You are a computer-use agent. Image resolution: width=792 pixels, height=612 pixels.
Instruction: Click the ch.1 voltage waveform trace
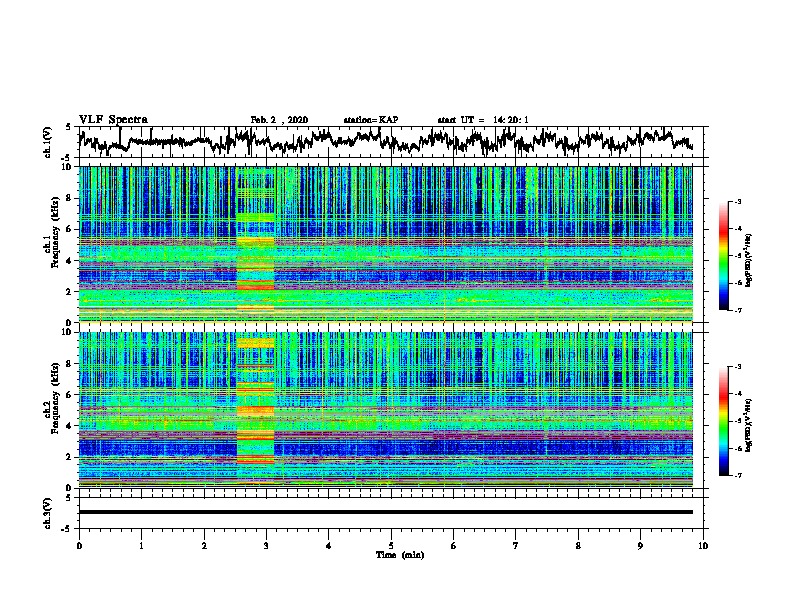coord(385,141)
